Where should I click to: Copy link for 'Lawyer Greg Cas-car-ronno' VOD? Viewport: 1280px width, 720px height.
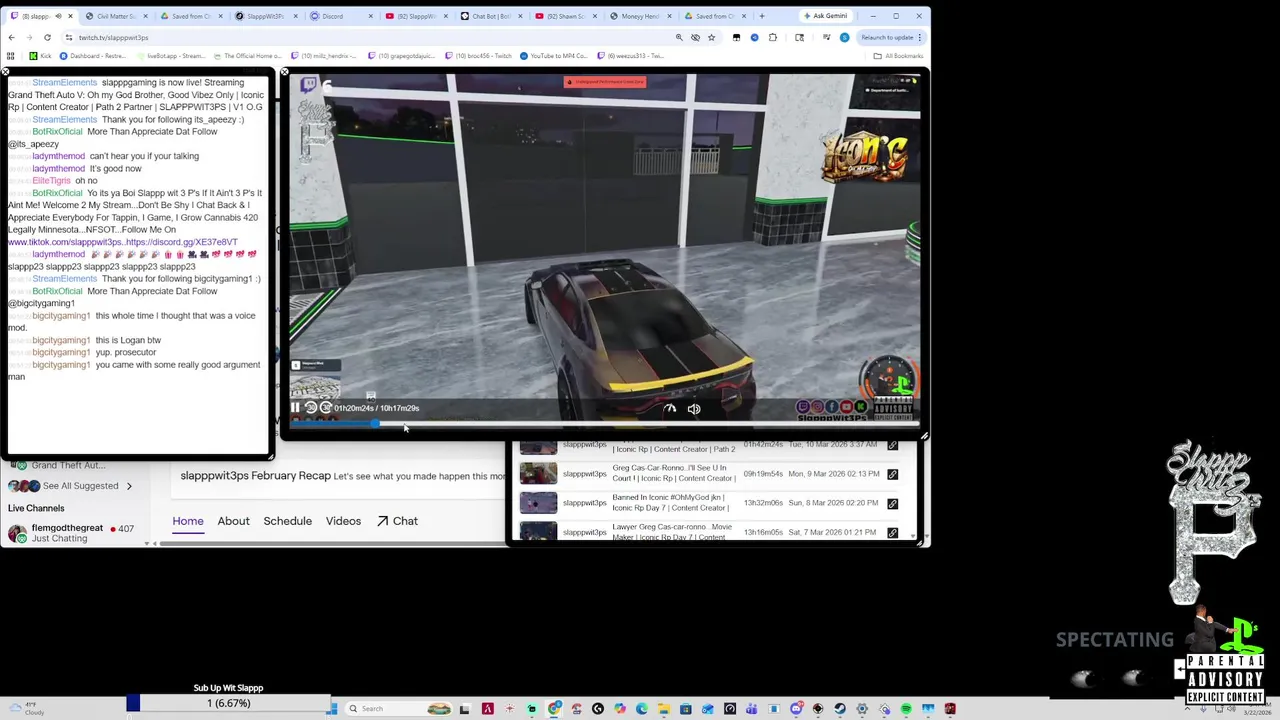(x=892, y=532)
